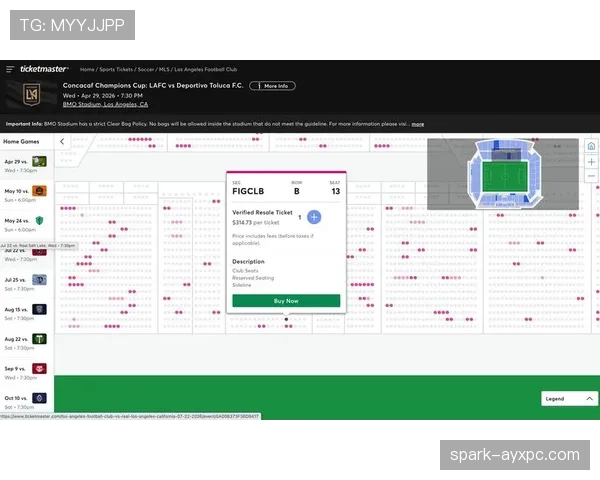600x480 pixels.
Task: Click the Aug 15 opponent team logo
Action: pyautogui.click(x=39, y=309)
